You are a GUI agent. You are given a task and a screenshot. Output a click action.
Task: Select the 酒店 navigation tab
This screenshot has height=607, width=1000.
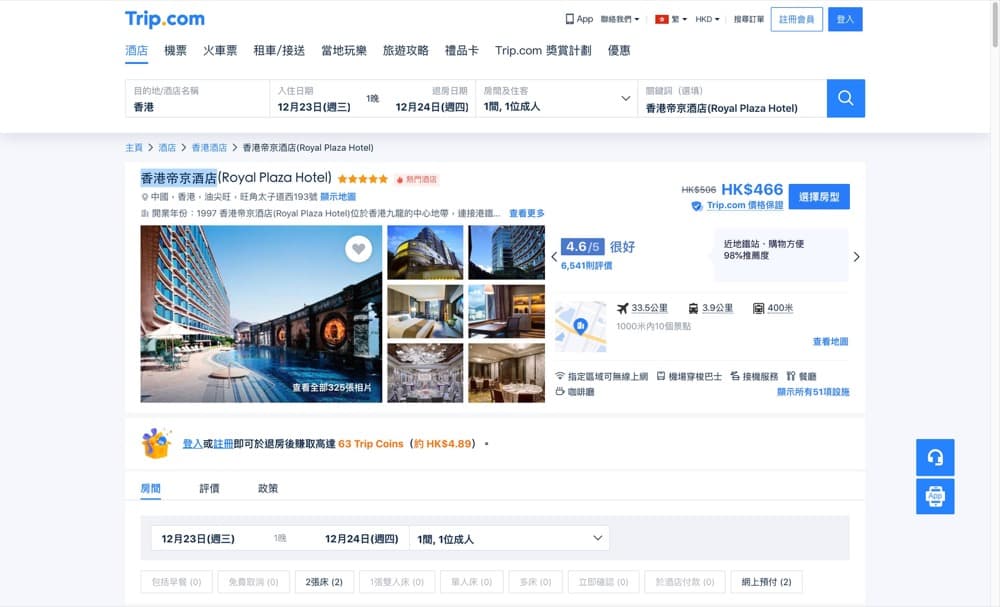point(136,50)
